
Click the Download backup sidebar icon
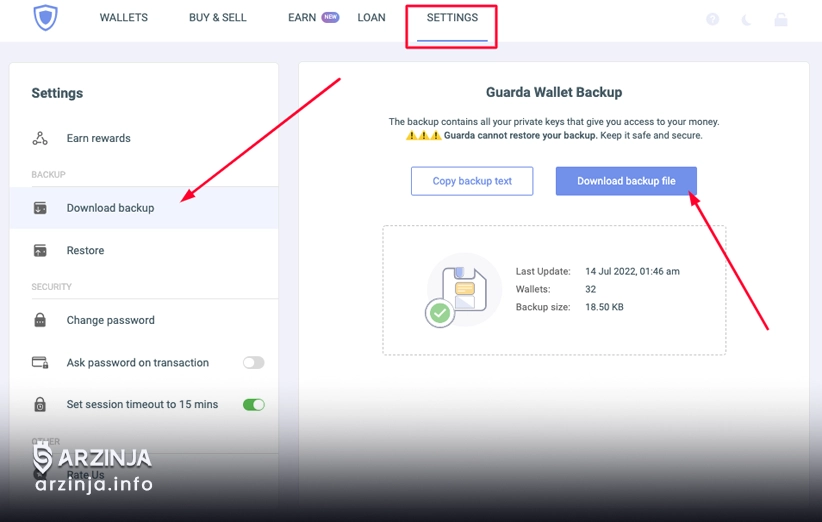(40, 208)
